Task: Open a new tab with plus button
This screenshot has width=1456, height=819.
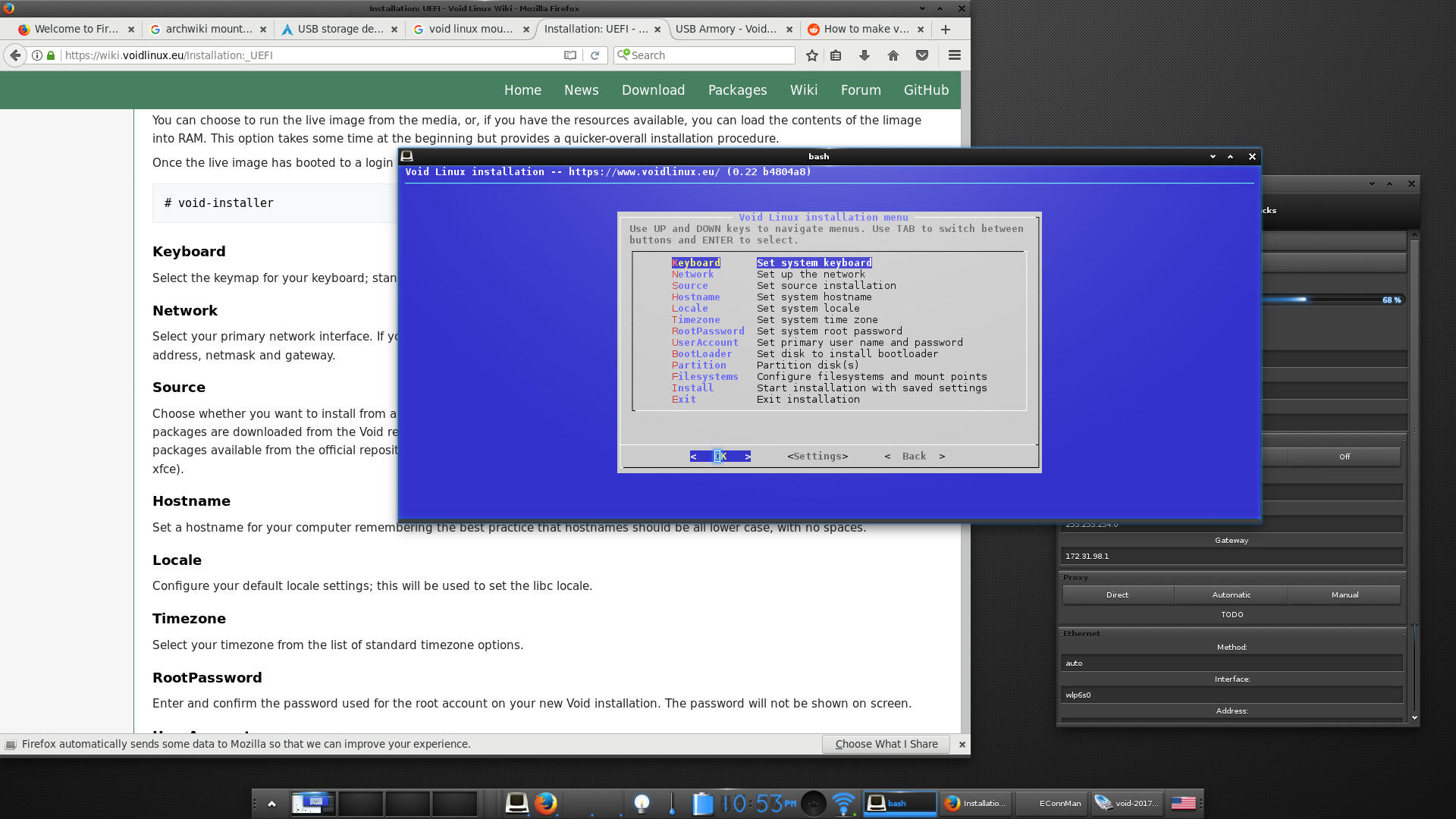Action: 946,30
